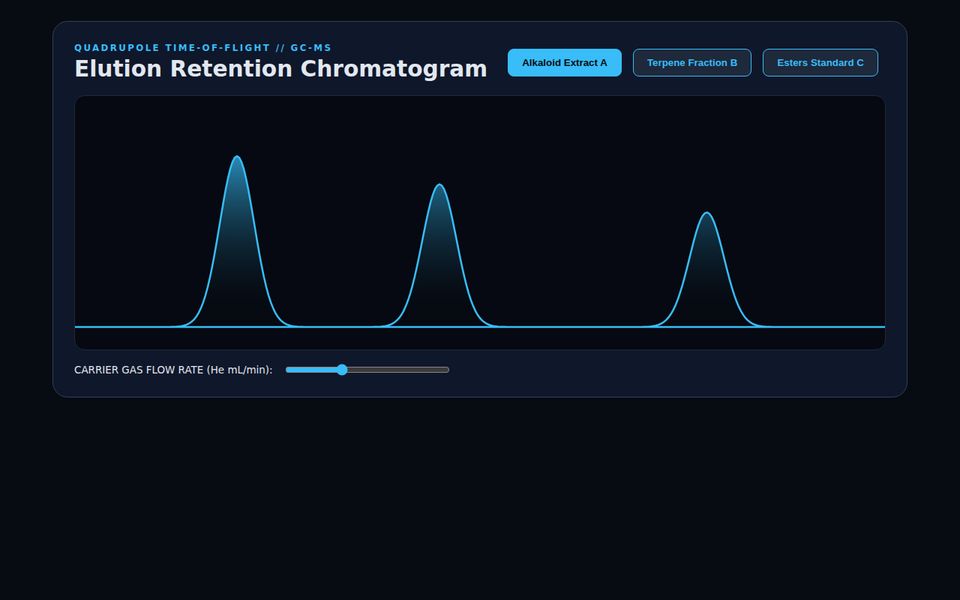The height and width of the screenshot is (600, 960).
Task: Click the carrier gas flow rate slider handle
Action: [342, 370]
